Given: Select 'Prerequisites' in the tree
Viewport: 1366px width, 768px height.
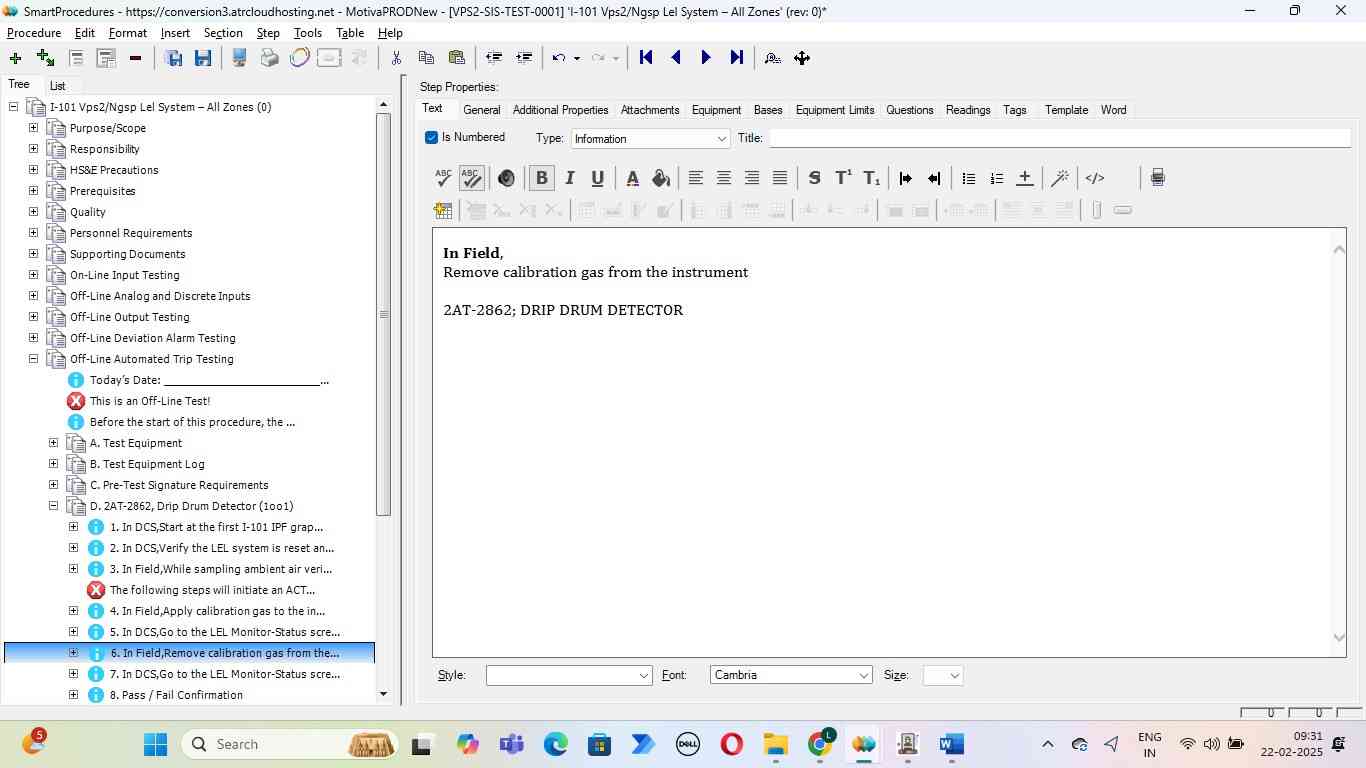Looking at the screenshot, I should (102, 191).
